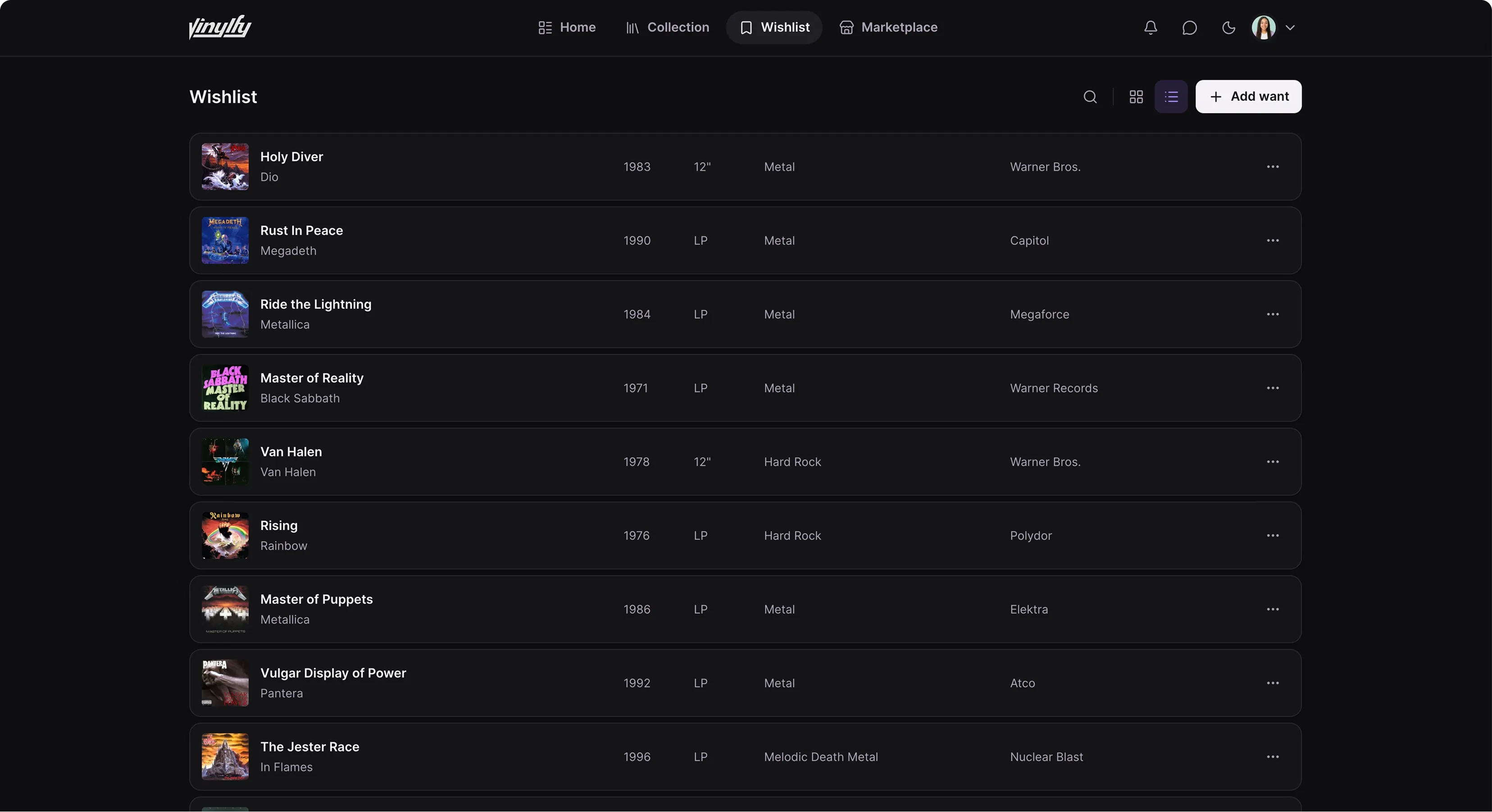1492x812 pixels.
Task: Click the Melodic Death Metal genre
Action: (820, 757)
